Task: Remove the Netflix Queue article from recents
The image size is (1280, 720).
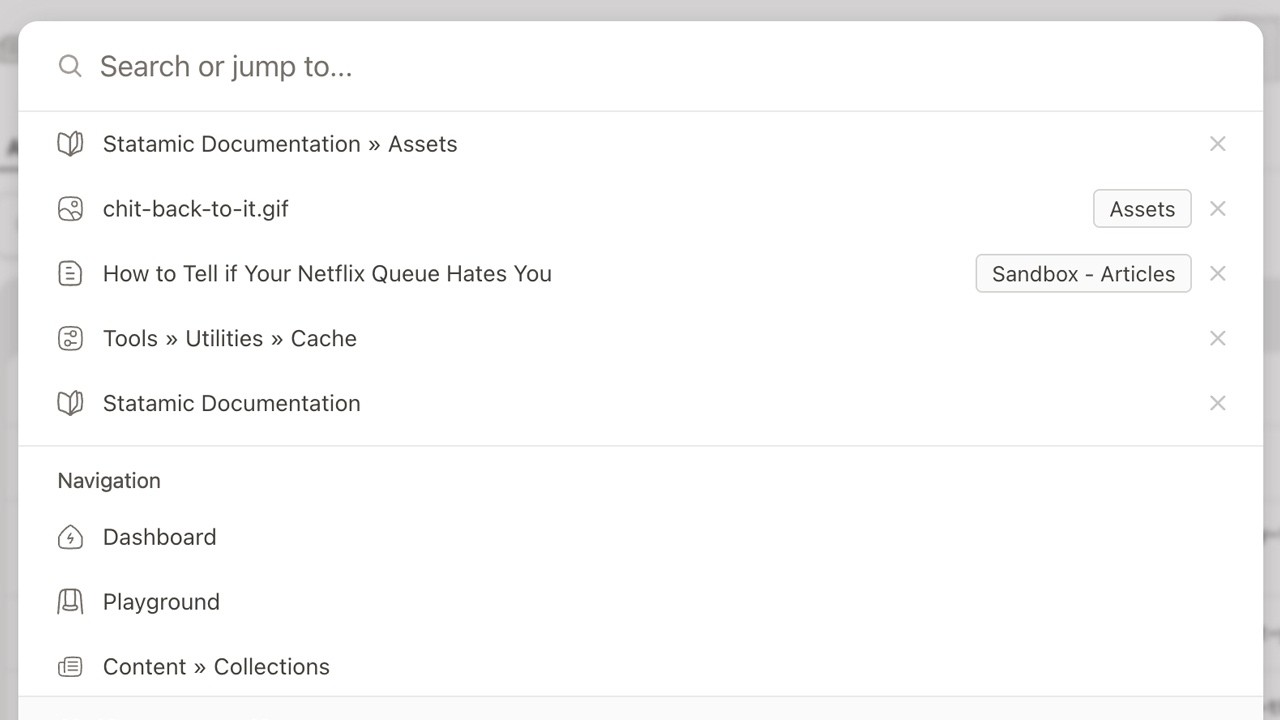Action: (x=1217, y=274)
